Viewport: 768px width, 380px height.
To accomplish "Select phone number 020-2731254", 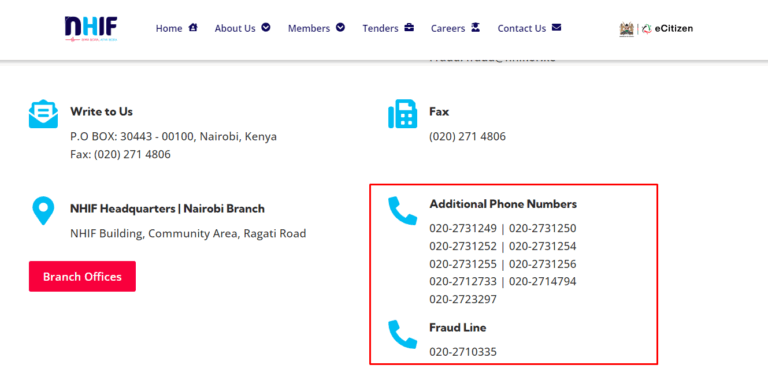I will [543, 246].
